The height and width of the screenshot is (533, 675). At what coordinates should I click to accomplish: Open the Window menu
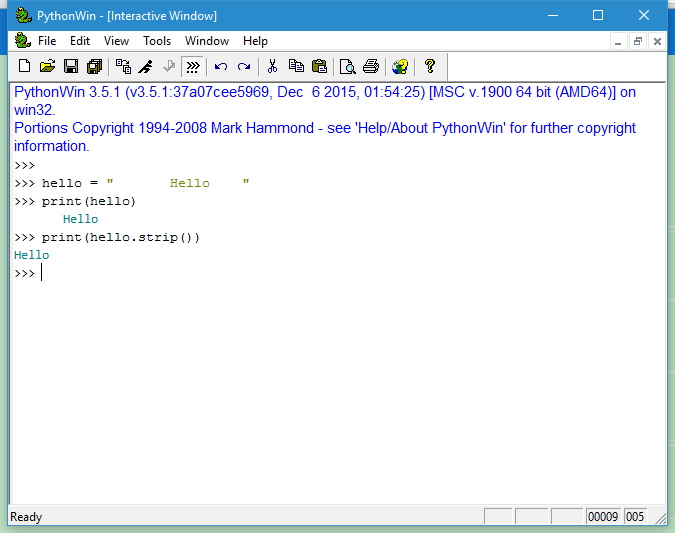point(207,41)
